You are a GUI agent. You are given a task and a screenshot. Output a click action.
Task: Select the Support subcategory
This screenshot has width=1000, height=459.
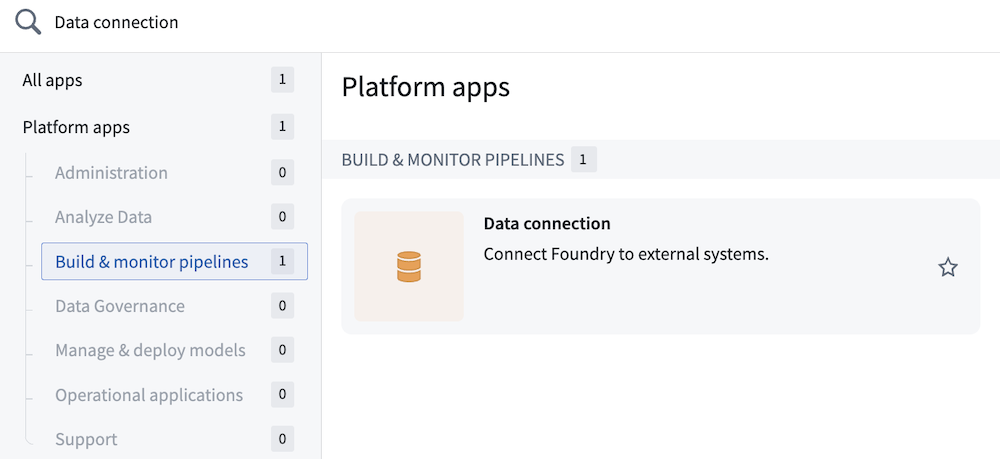(174, 439)
